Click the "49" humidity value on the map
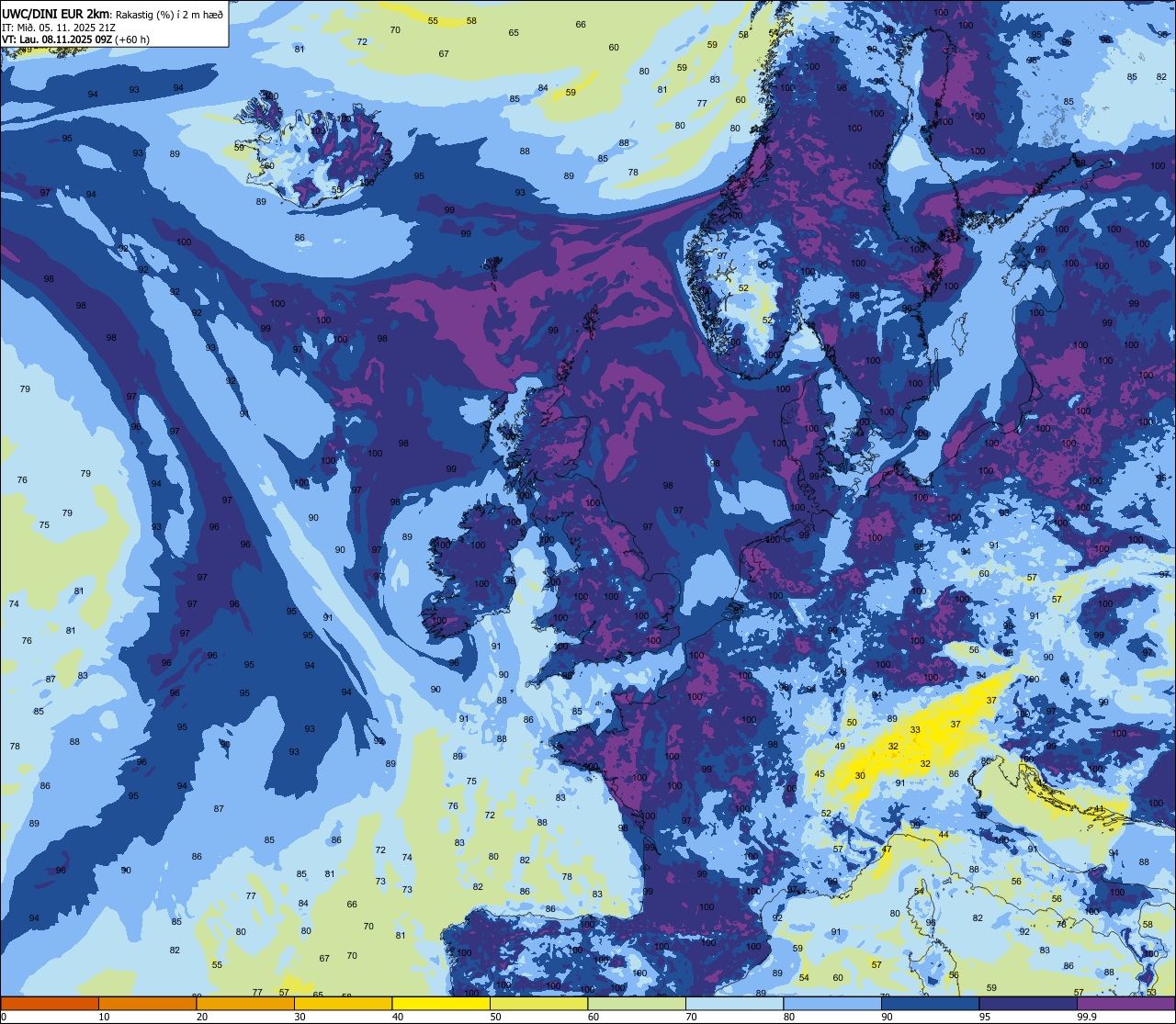 click(840, 747)
